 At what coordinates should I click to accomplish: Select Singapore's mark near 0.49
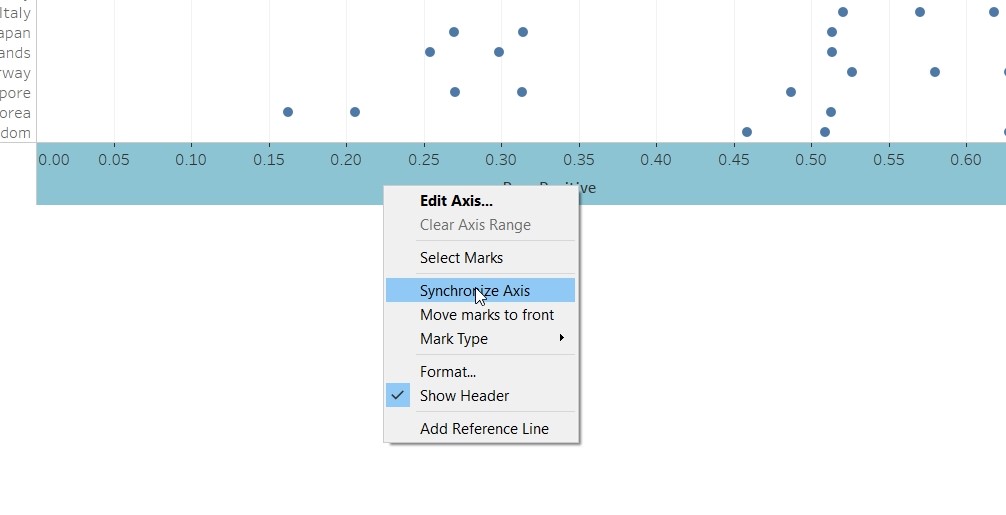pos(791,92)
